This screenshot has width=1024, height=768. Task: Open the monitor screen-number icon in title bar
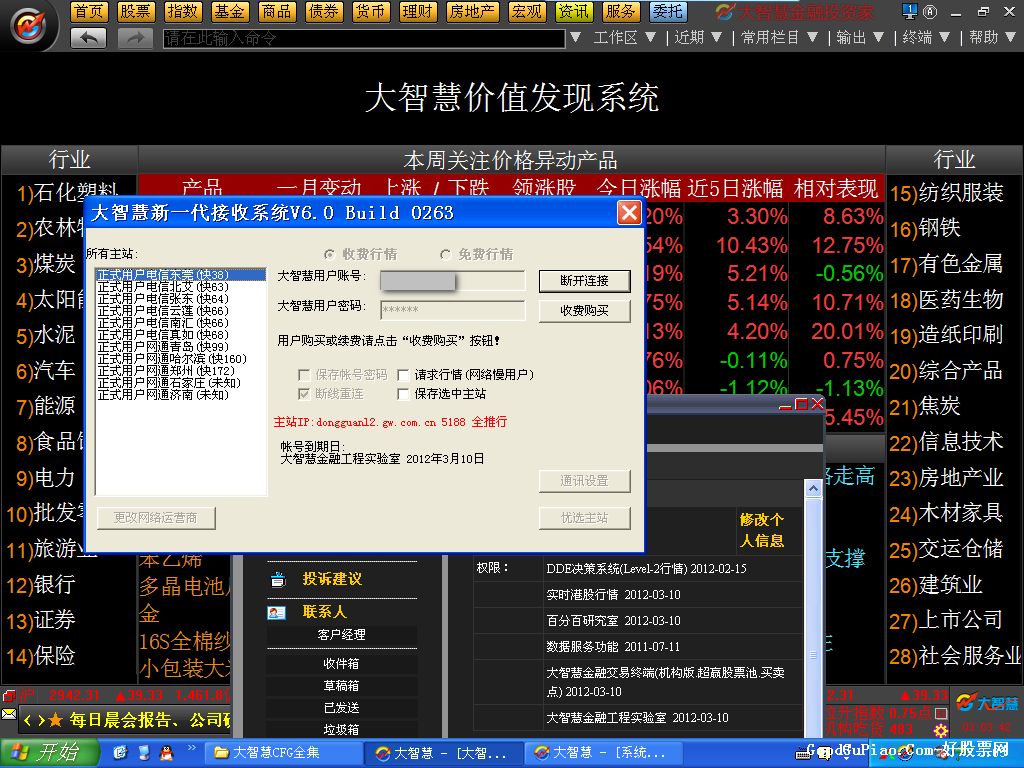[x=909, y=11]
